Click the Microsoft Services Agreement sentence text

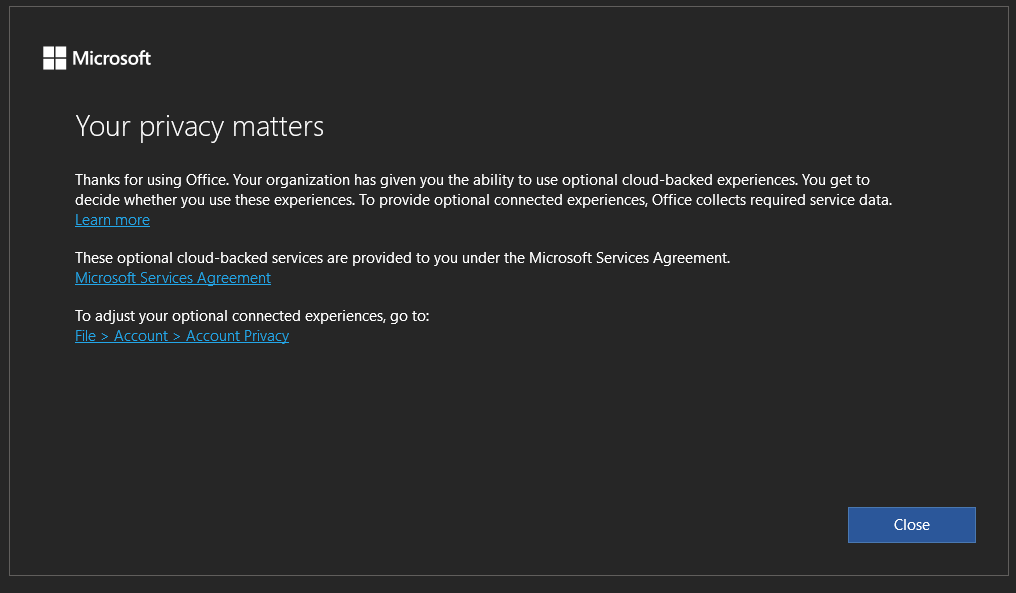(402, 257)
